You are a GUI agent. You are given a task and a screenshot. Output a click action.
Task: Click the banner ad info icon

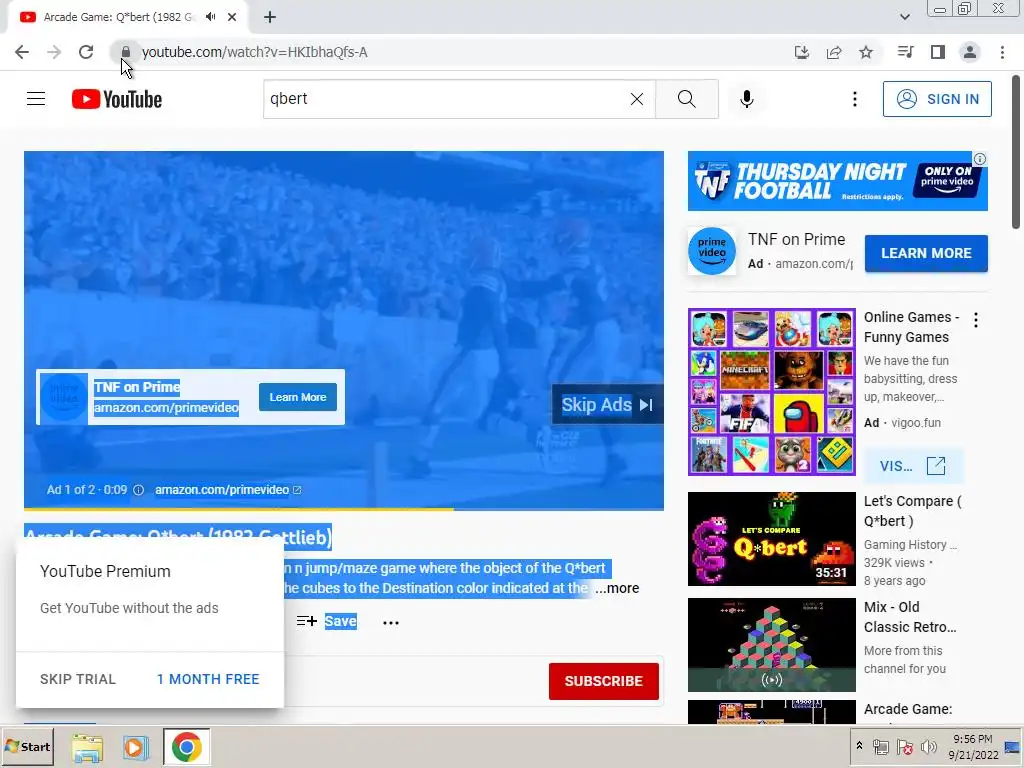point(980,159)
